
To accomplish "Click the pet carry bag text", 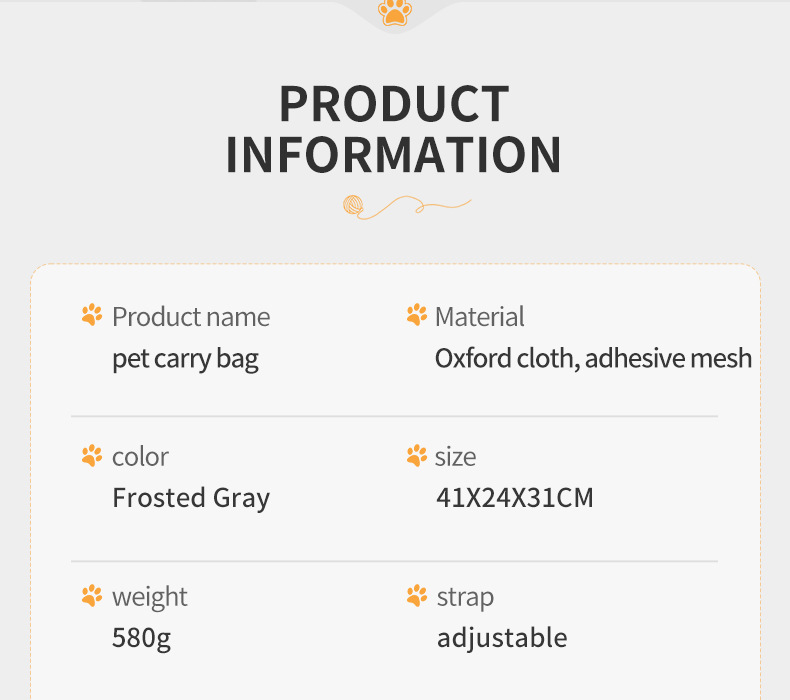I will (185, 359).
